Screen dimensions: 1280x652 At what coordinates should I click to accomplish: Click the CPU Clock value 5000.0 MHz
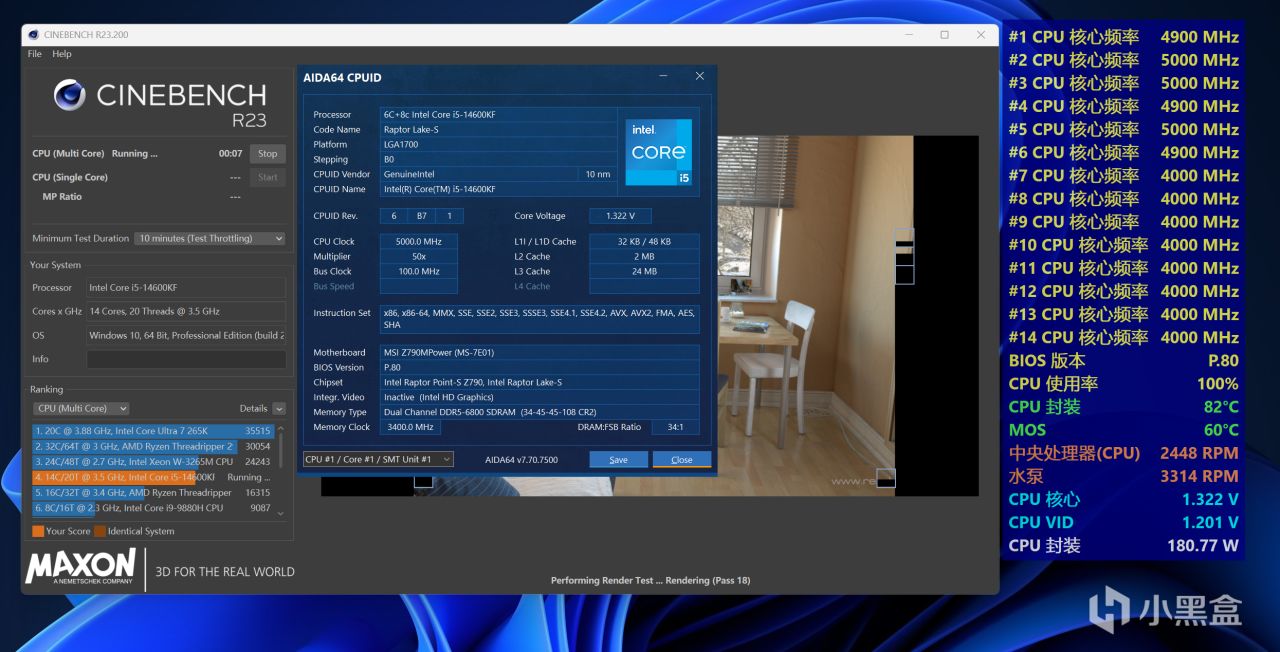click(418, 241)
